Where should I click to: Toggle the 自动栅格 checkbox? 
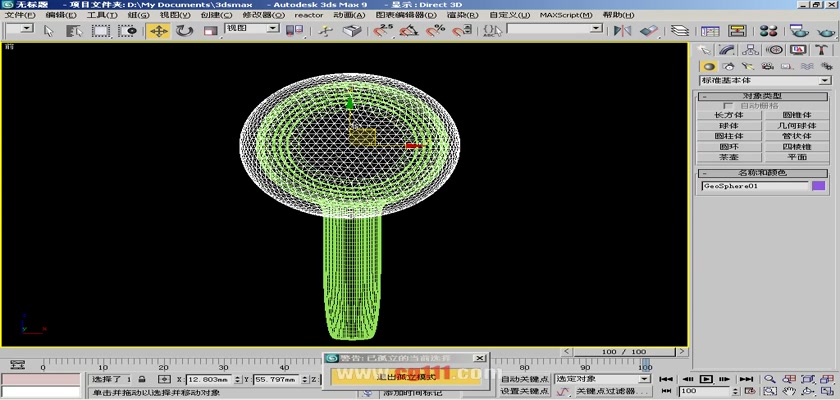coord(729,105)
